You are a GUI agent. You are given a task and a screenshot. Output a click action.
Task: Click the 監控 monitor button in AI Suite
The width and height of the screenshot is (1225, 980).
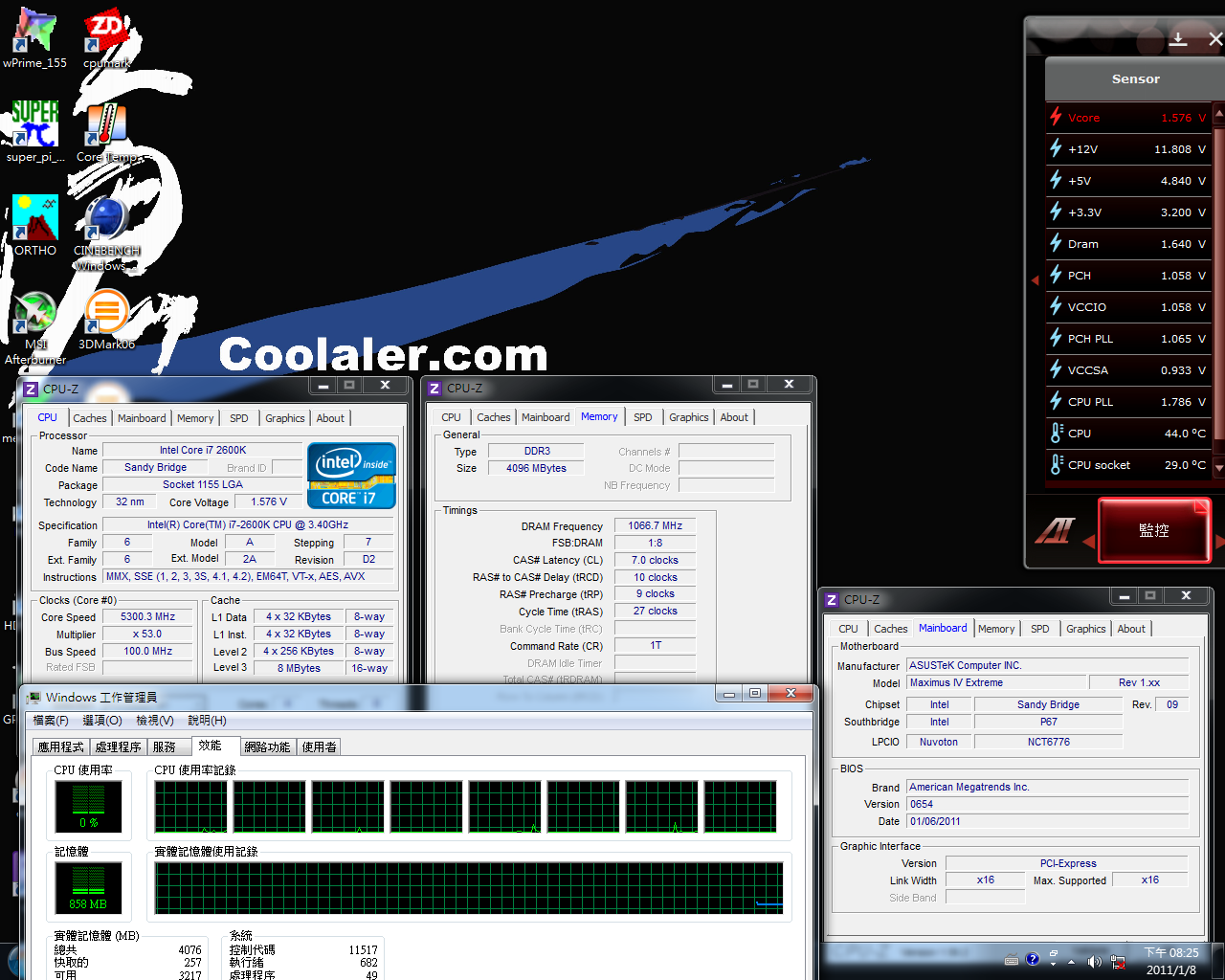pos(1154,530)
